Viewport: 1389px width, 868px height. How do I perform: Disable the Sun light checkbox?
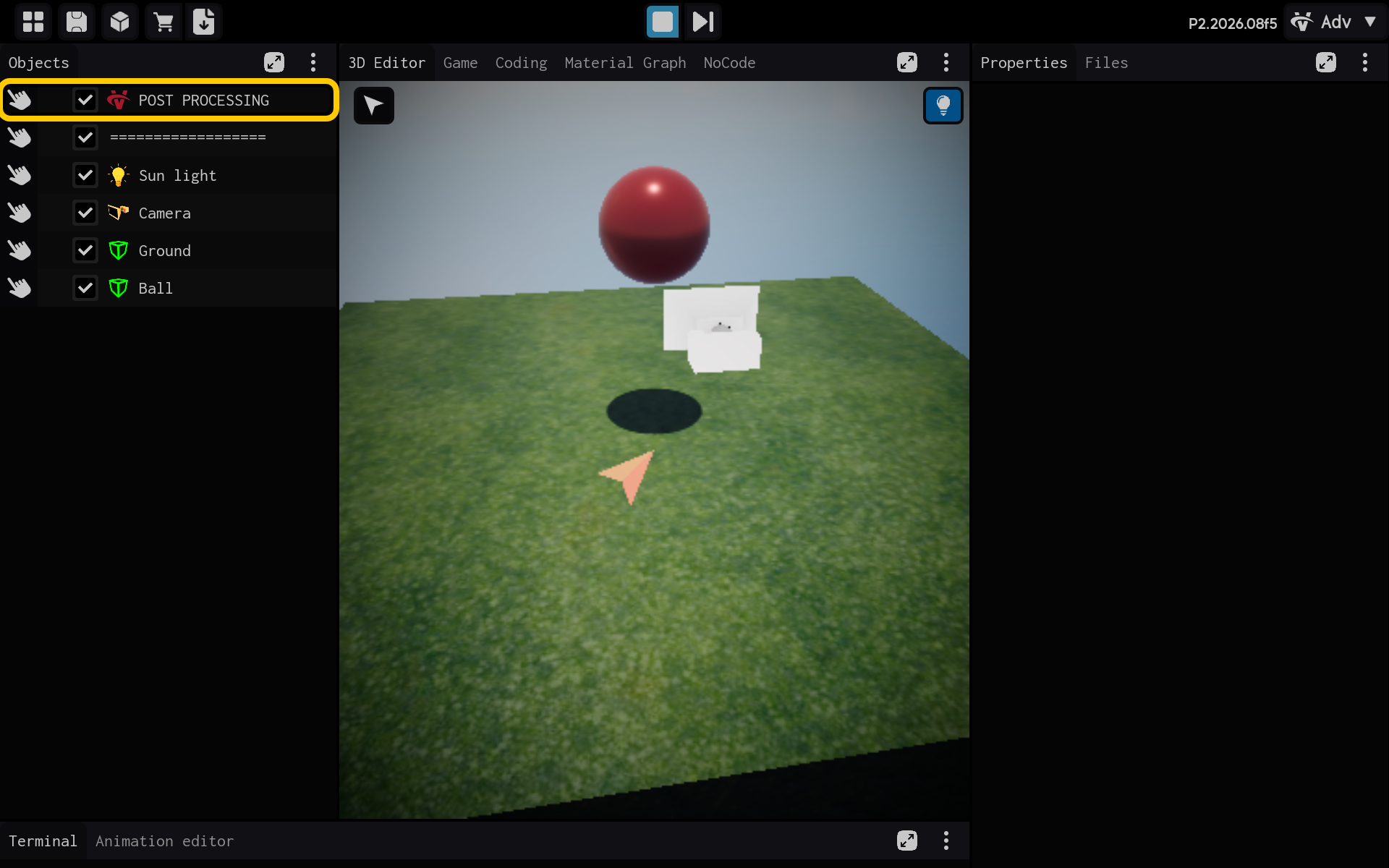85,175
